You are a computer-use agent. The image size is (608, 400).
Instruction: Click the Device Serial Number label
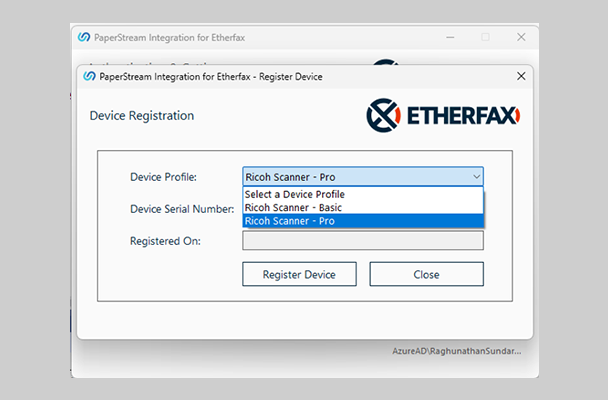[182, 209]
